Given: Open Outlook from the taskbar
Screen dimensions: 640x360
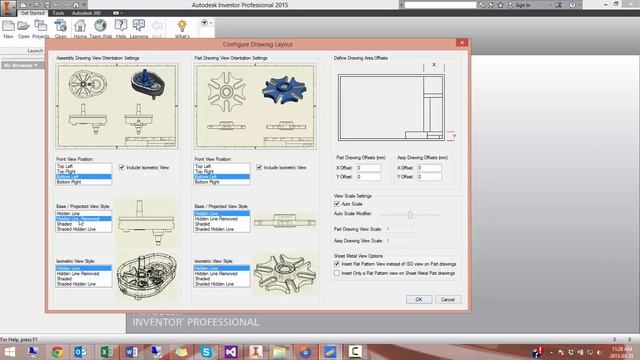Looking at the screenshot, I should pos(80,352).
